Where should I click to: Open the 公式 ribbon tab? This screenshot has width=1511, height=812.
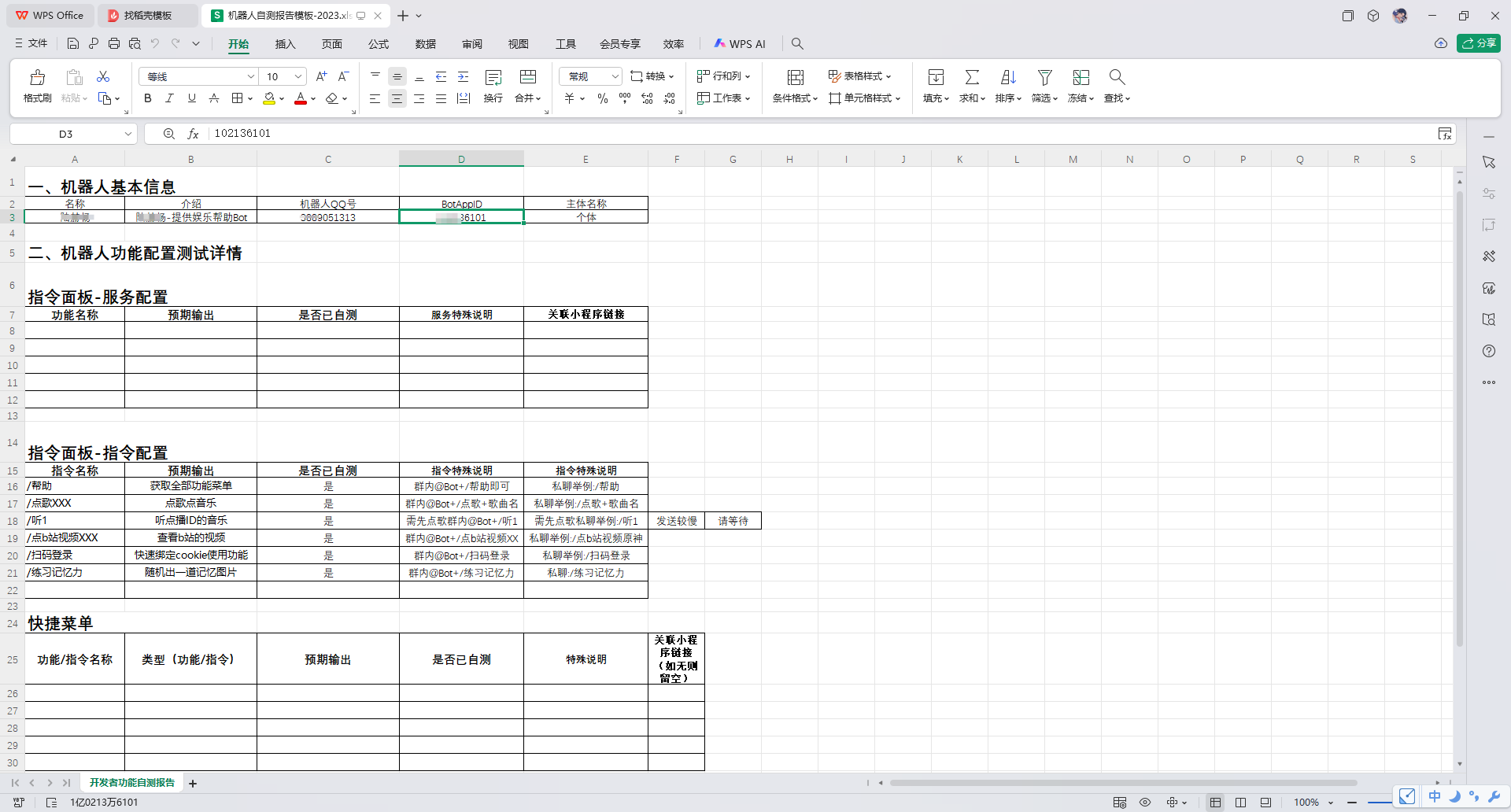(379, 44)
